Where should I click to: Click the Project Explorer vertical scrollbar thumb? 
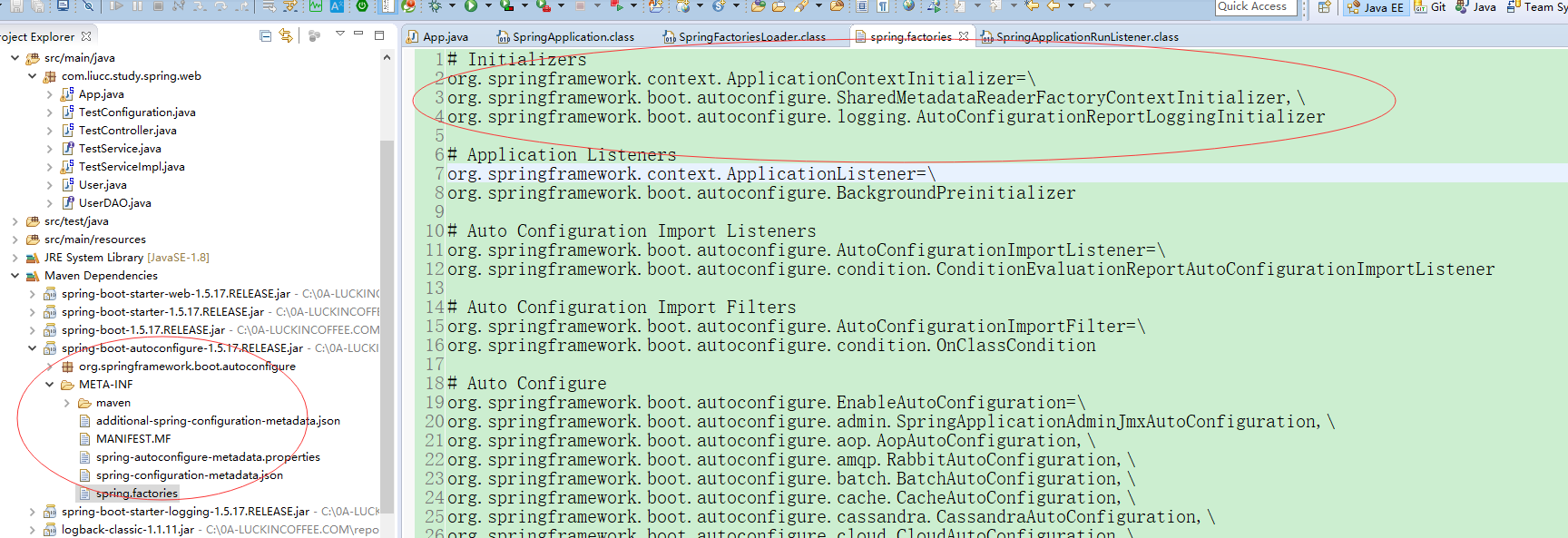387,327
